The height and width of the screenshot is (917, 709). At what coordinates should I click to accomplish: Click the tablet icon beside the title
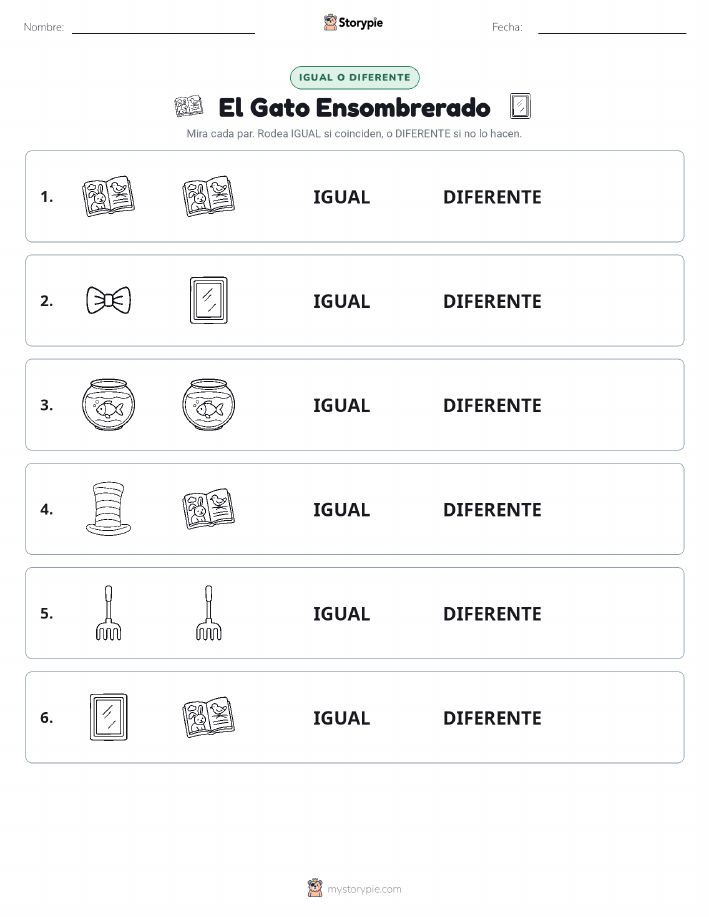coord(520,106)
